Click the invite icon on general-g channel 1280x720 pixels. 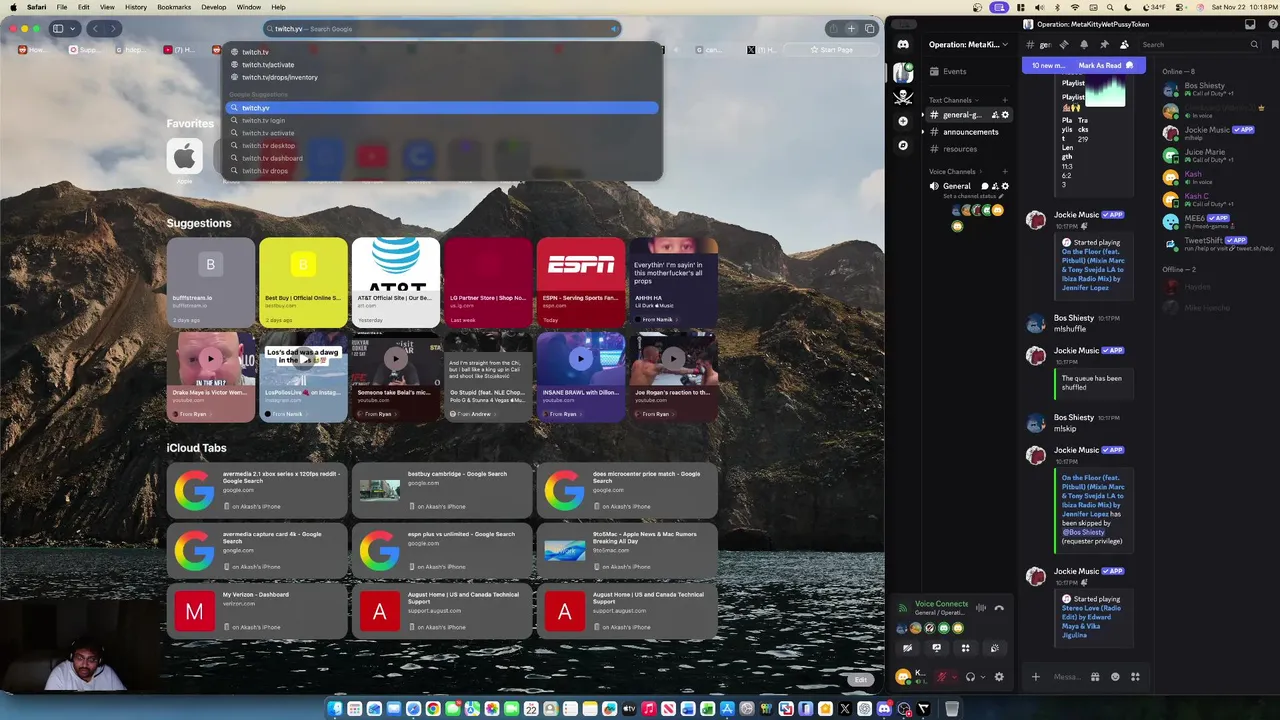(x=994, y=115)
